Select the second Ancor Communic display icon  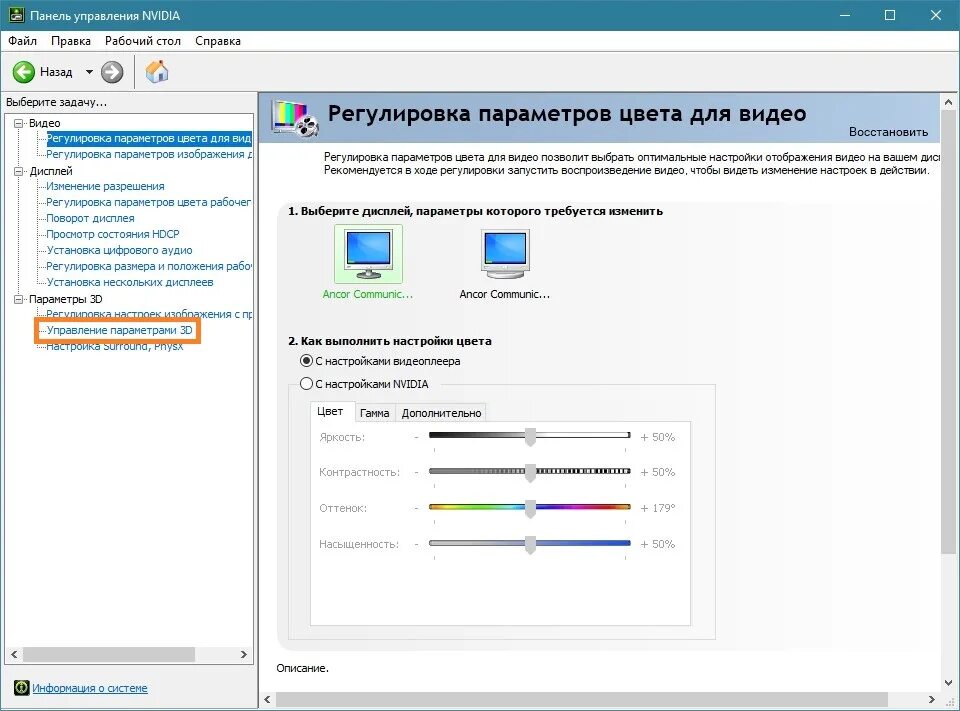tap(505, 254)
